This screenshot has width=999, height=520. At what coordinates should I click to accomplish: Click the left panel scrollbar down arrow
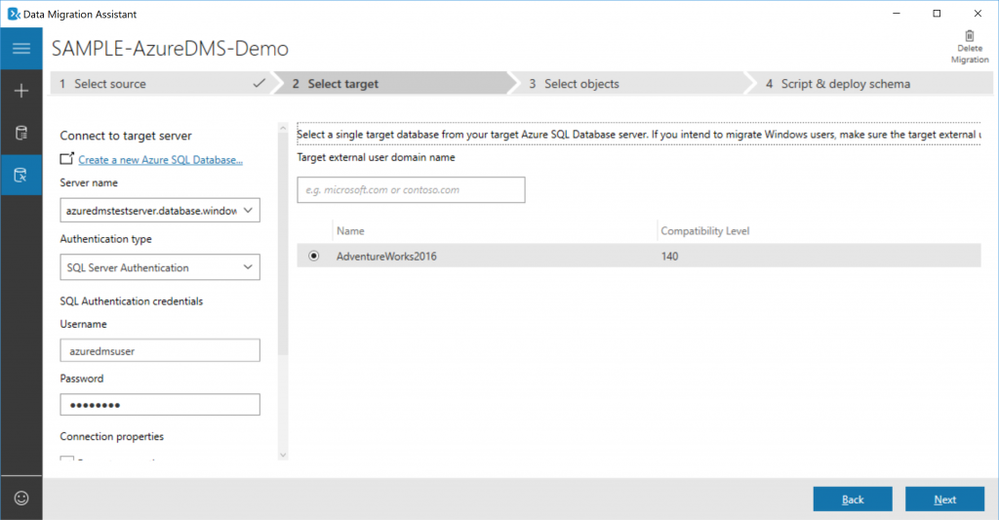283,455
